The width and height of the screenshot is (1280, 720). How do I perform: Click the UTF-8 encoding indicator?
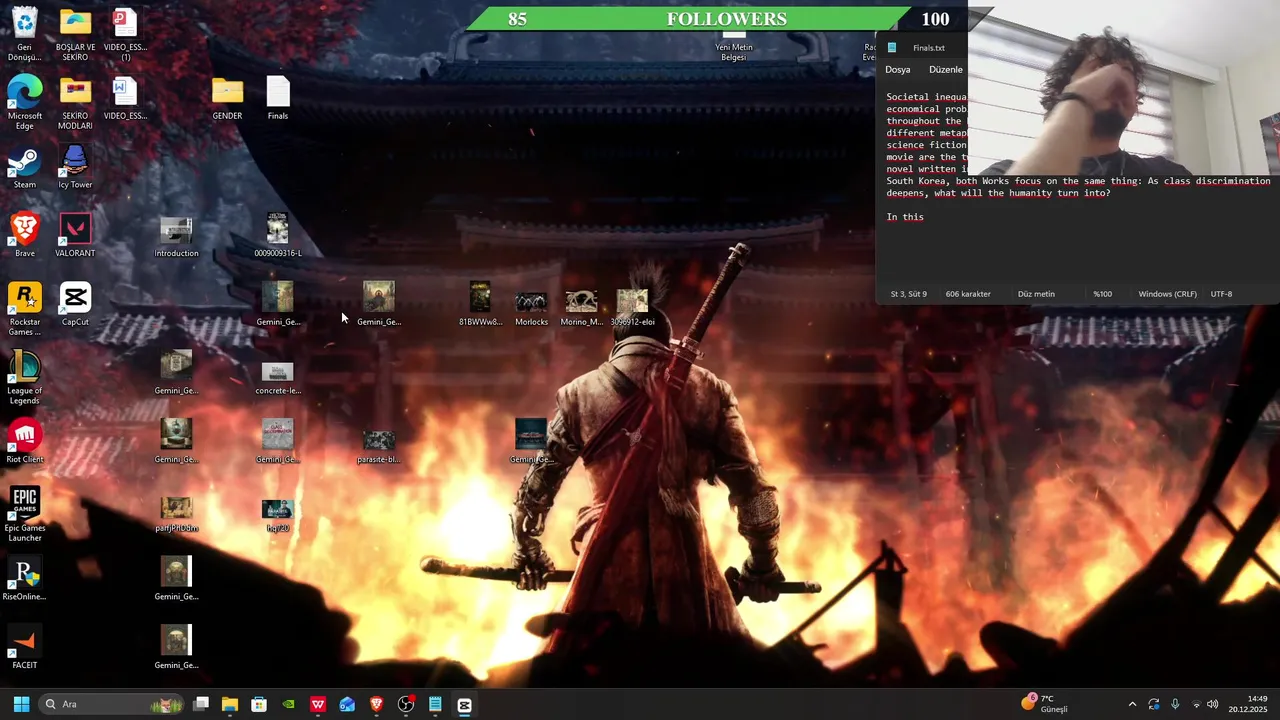pos(1221,294)
